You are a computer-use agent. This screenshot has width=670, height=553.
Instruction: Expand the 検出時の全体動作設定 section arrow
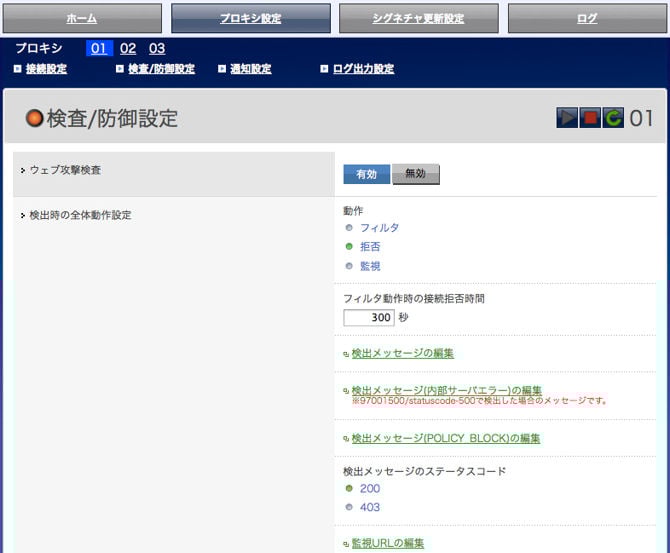coord(22,216)
